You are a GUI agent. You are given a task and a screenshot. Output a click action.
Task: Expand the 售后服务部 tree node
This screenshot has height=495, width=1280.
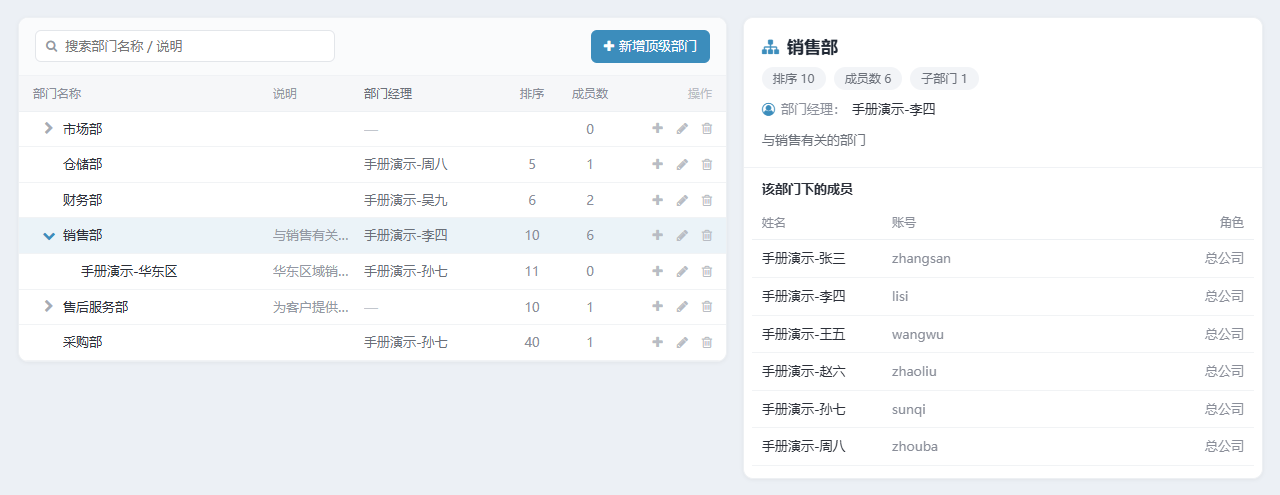pyautogui.click(x=48, y=306)
